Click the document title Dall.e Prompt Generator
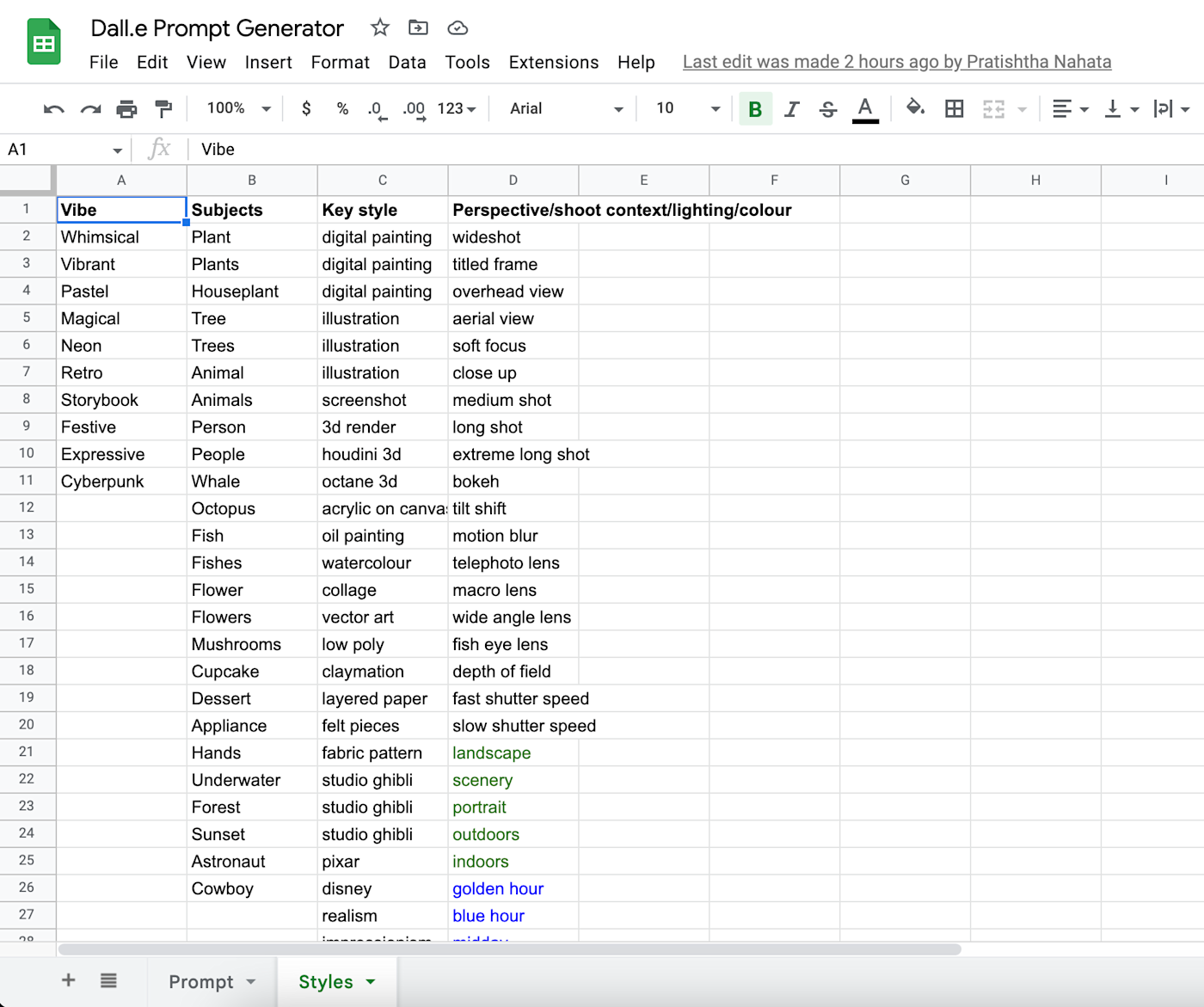 [218, 28]
